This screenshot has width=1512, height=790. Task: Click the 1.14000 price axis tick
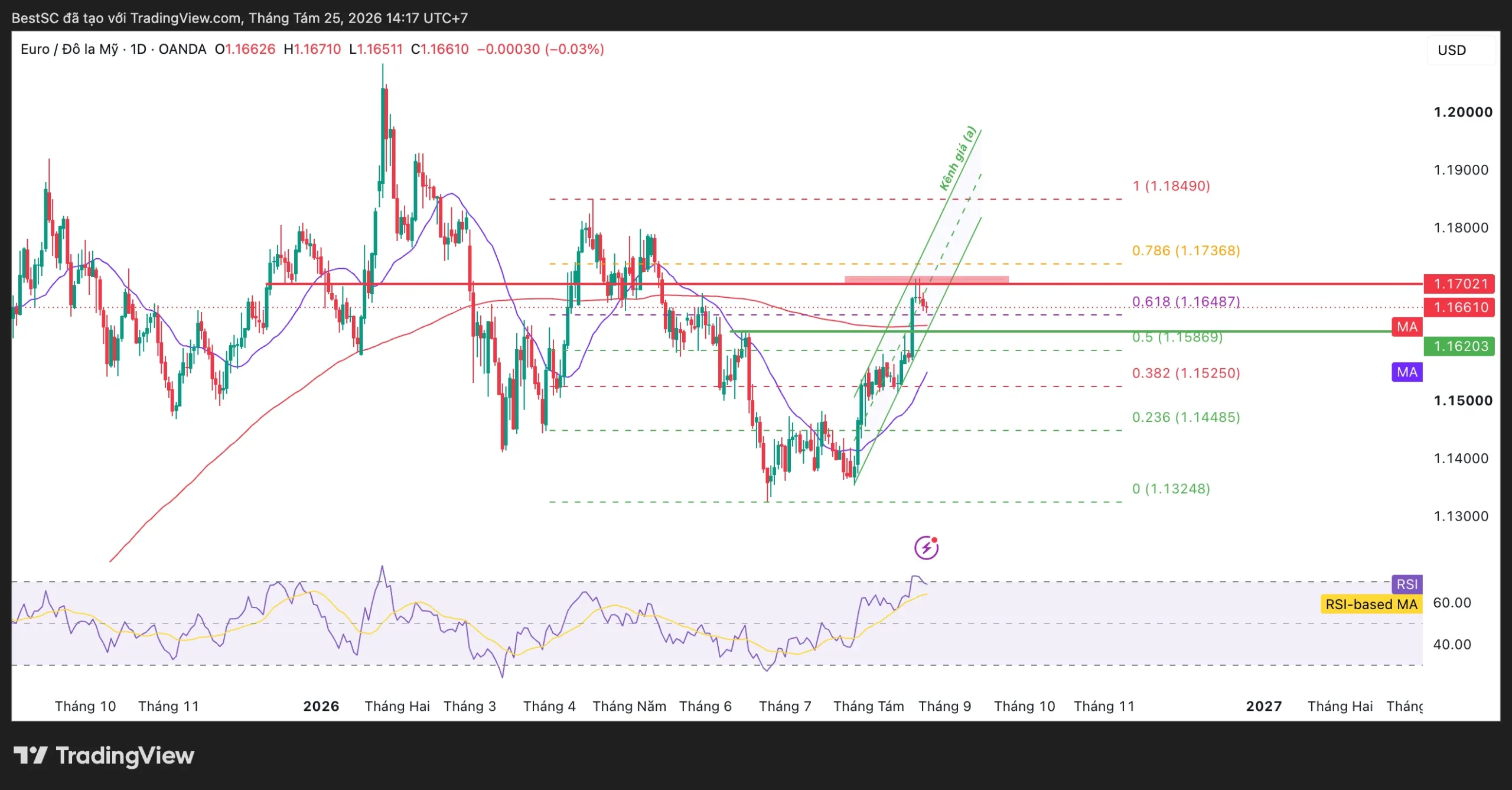pyautogui.click(x=1461, y=459)
